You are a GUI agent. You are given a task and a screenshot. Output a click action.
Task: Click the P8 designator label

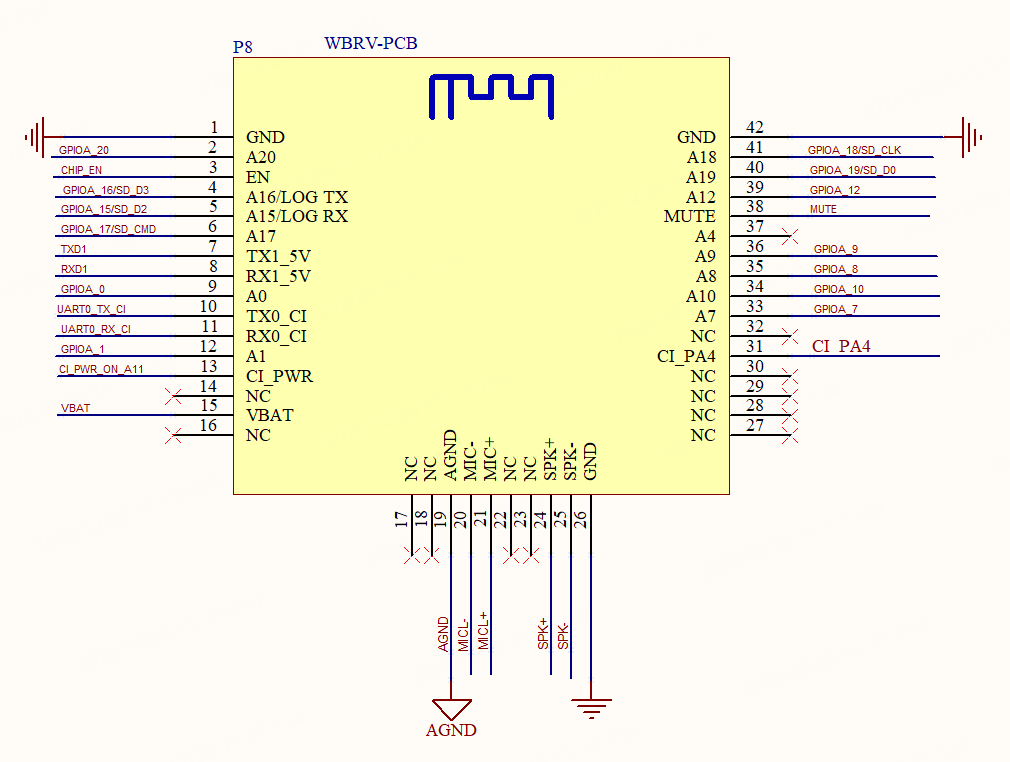(241, 46)
